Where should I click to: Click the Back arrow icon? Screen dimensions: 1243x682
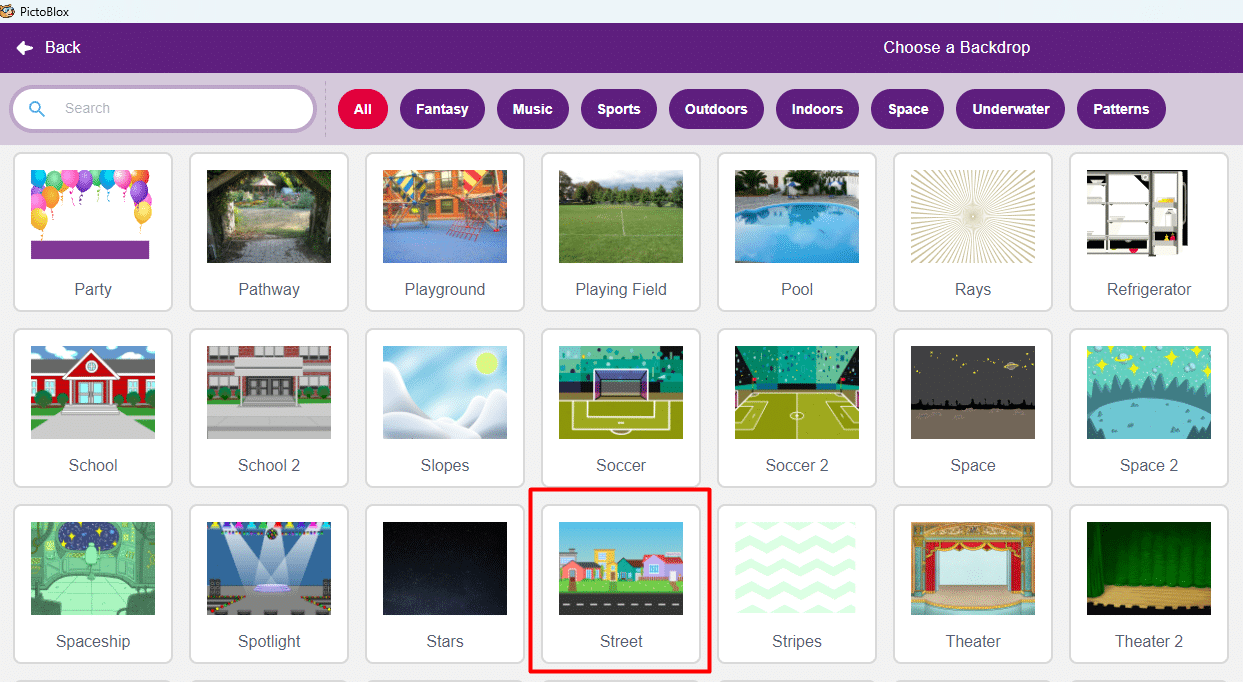point(25,48)
